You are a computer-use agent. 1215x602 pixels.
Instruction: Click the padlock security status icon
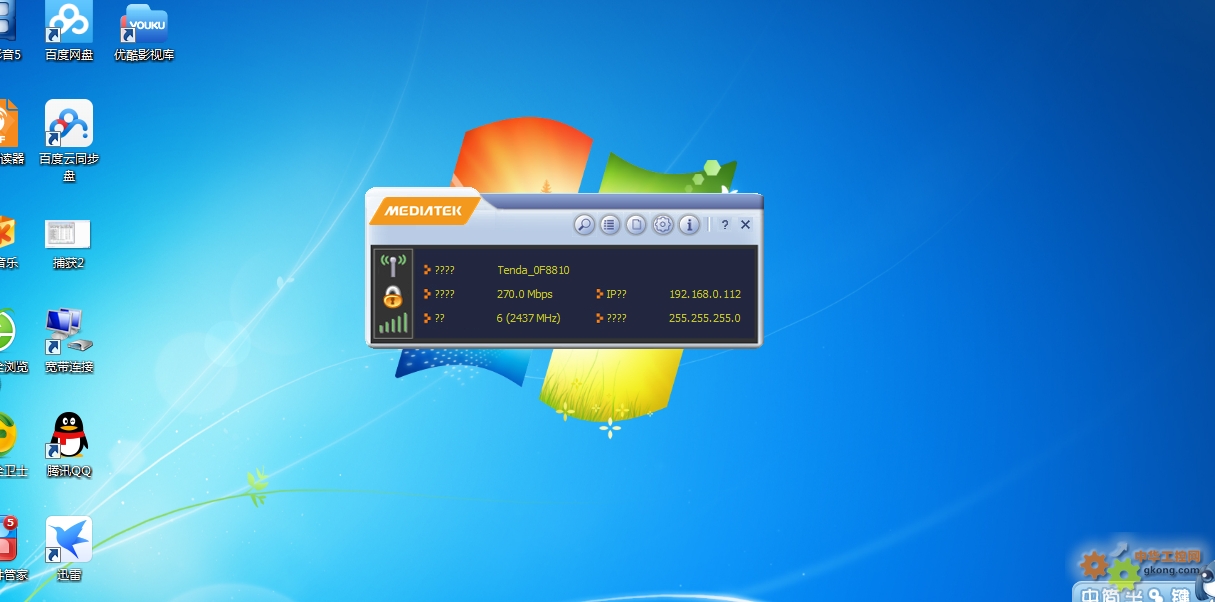(393, 296)
